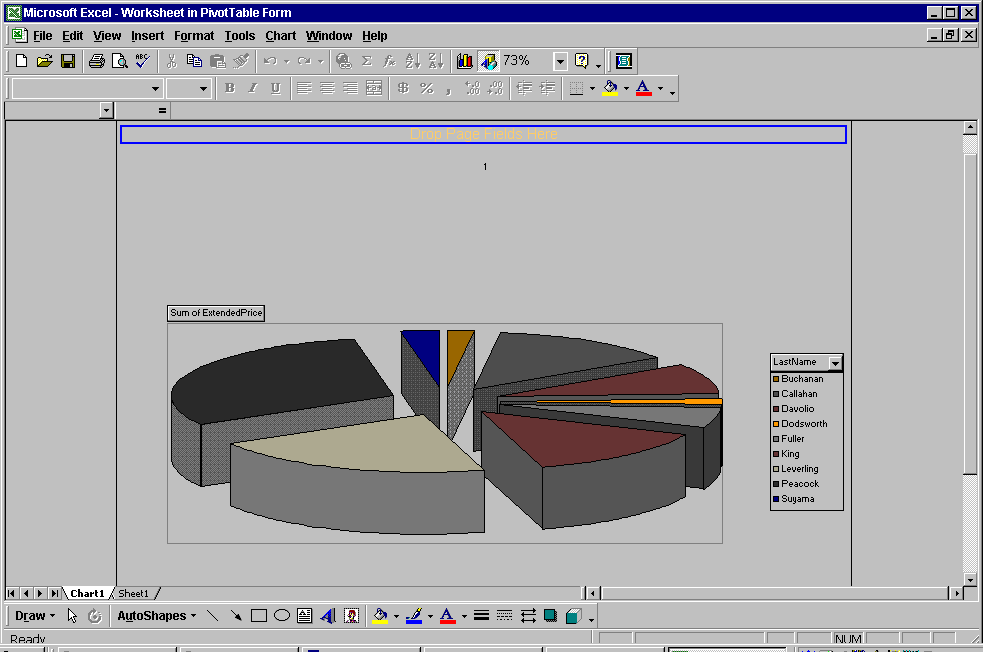983x652 pixels.
Task: Click Merge and Center icon
Action: point(374,88)
